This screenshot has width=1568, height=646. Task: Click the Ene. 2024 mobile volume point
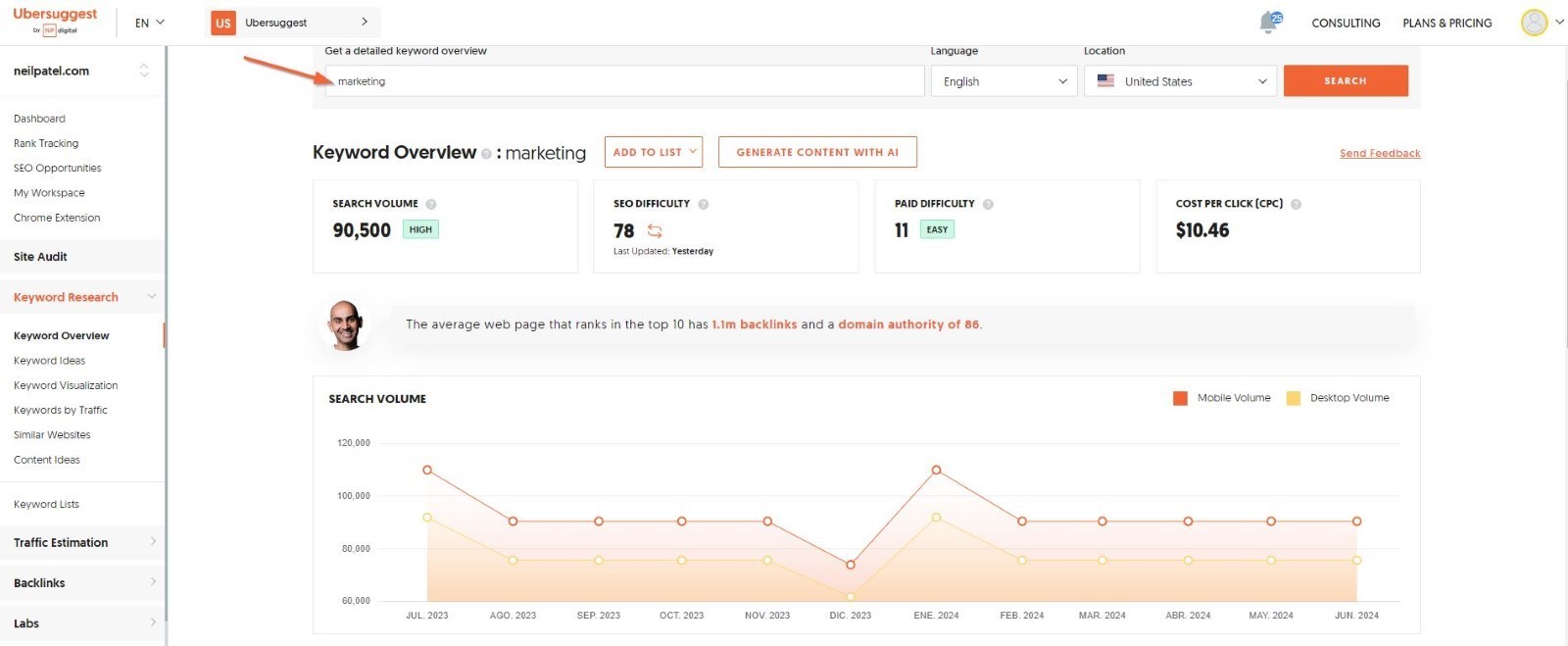[x=936, y=471]
